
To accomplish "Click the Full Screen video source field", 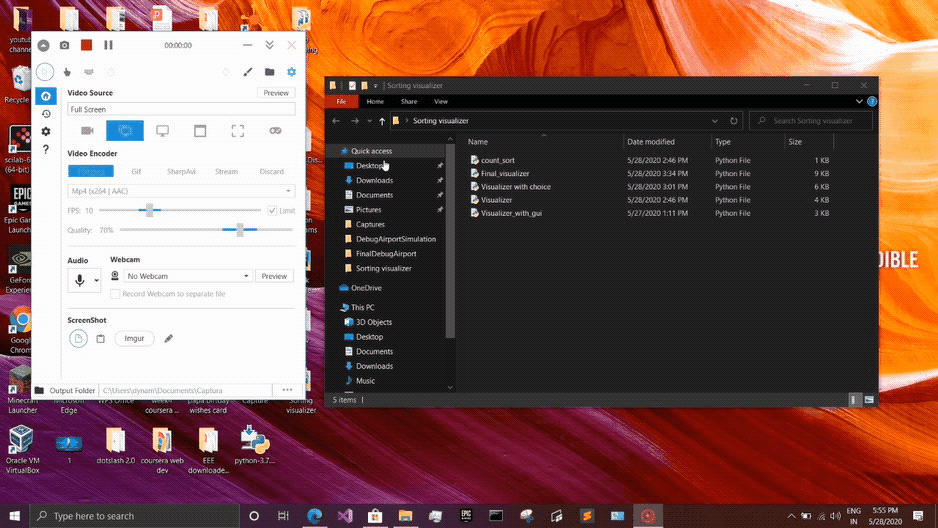I will [181, 109].
